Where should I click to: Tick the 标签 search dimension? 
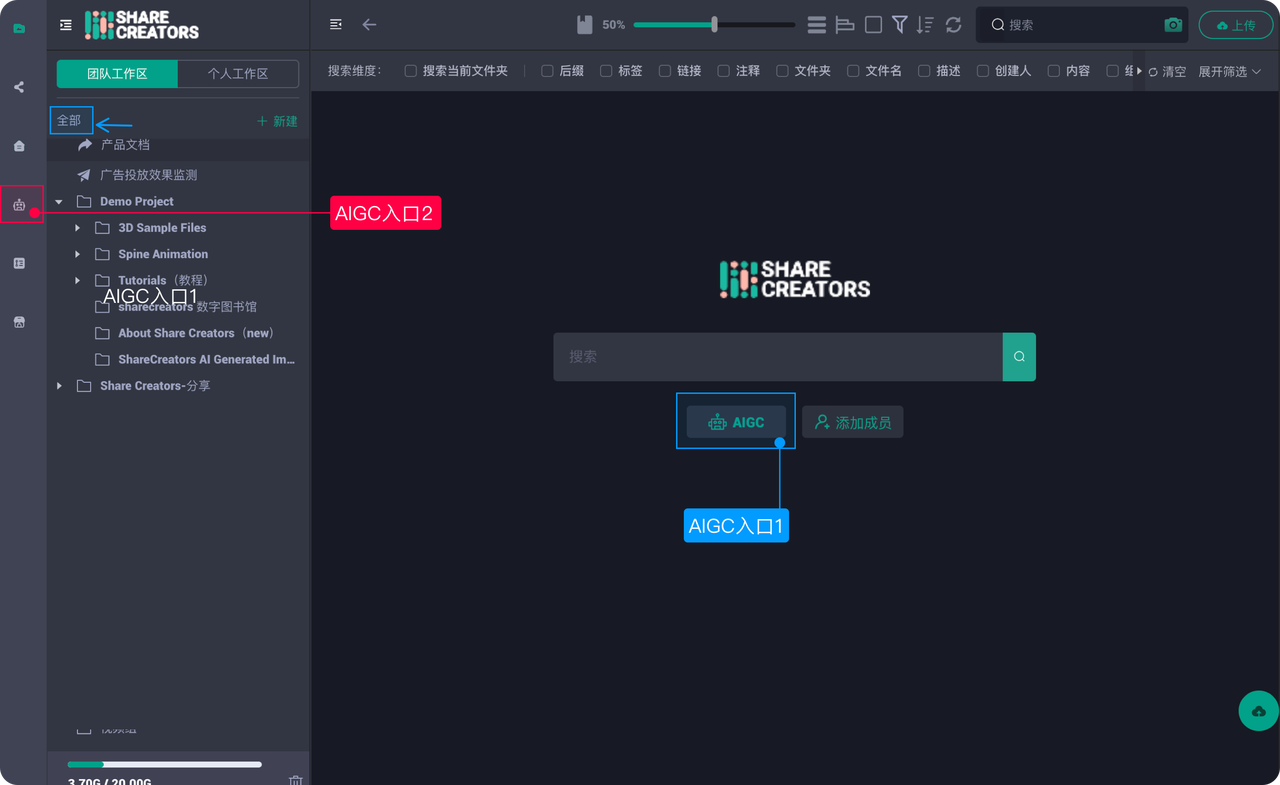click(x=606, y=71)
